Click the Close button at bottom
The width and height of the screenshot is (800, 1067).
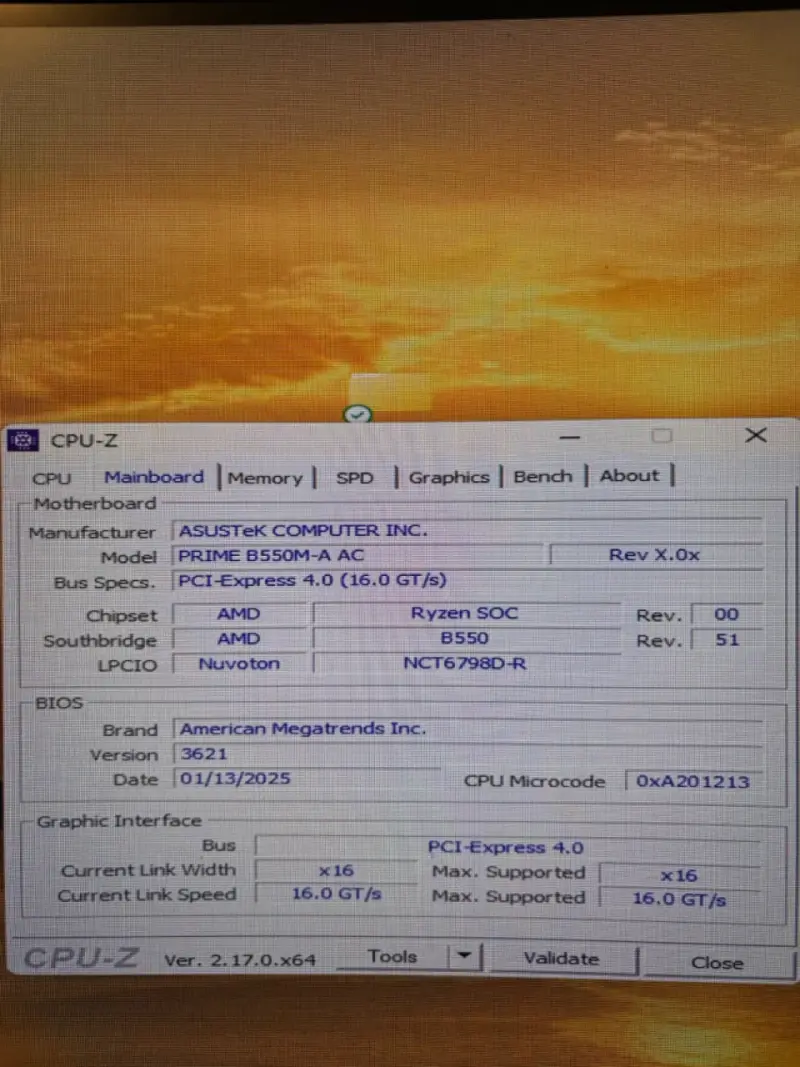717,962
